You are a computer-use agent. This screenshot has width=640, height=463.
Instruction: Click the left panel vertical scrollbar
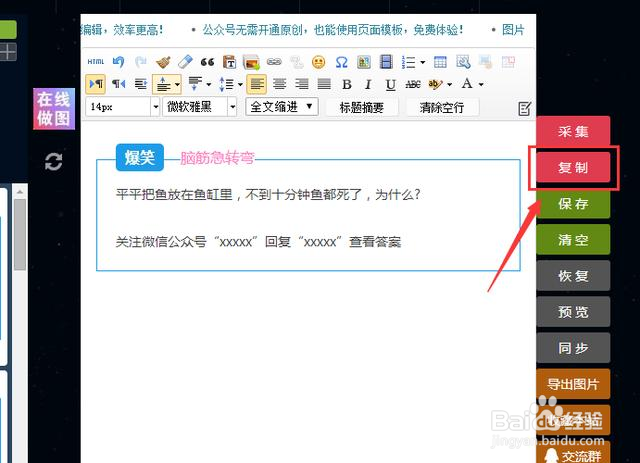point(20,235)
